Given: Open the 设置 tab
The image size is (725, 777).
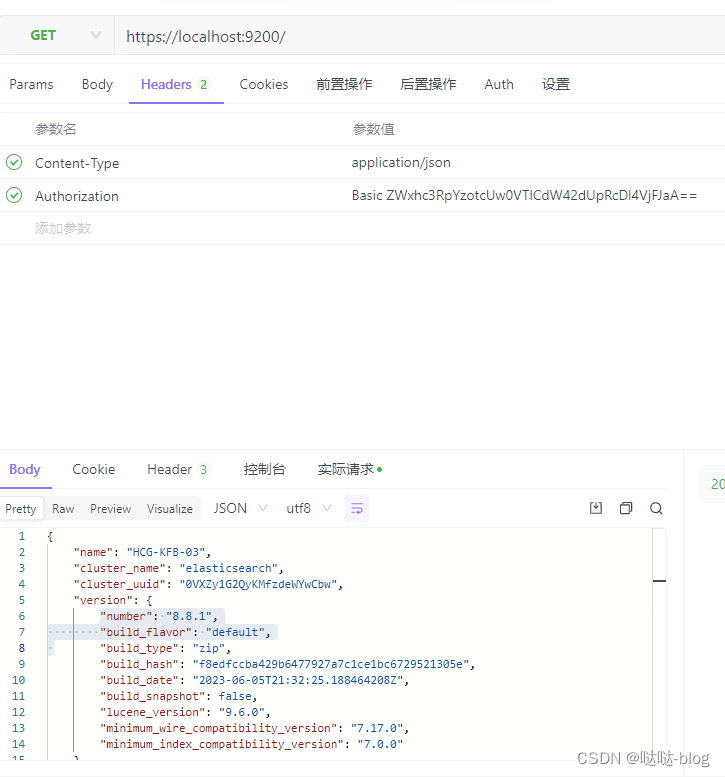Looking at the screenshot, I should tap(556, 84).
